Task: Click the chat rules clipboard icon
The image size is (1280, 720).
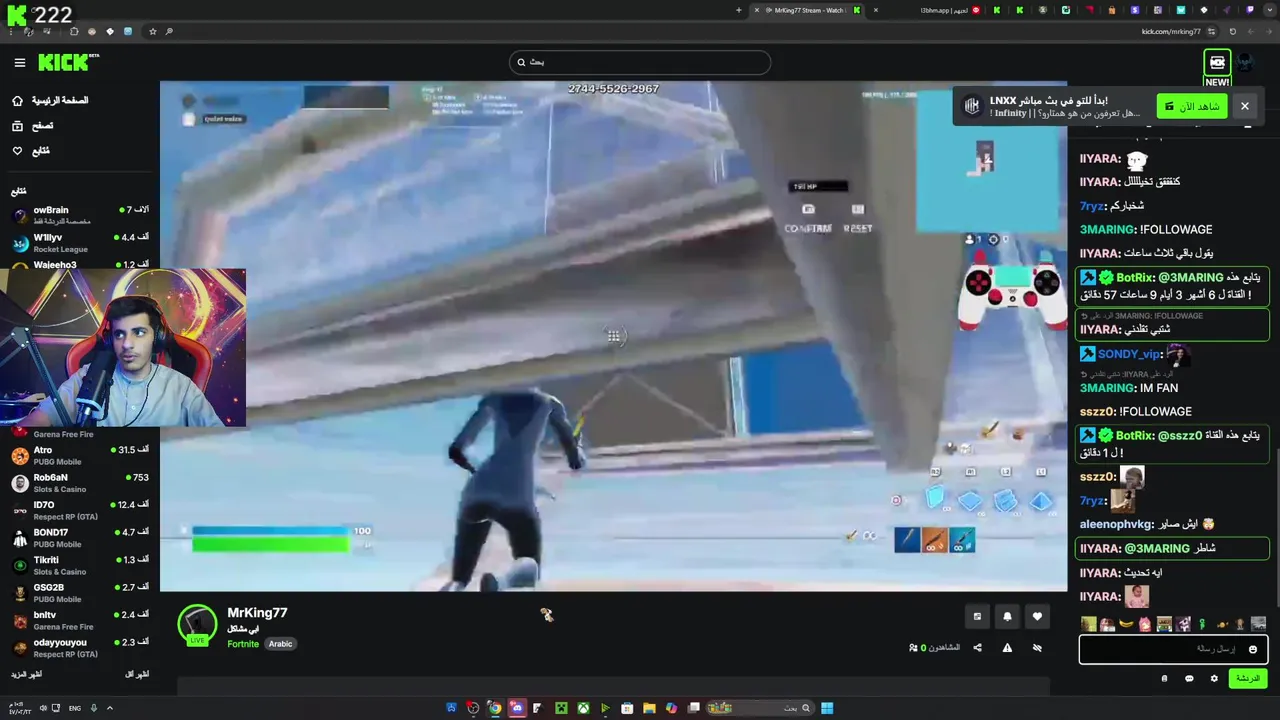Action: 1164,678
